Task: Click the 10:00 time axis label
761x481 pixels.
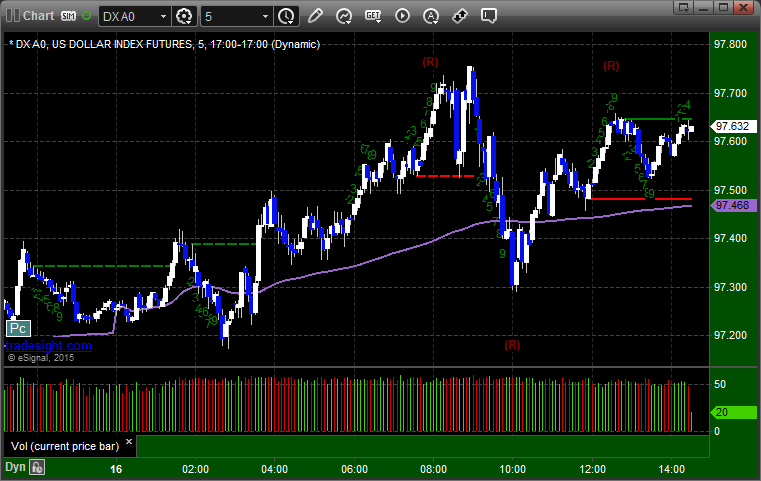Action: coord(513,469)
